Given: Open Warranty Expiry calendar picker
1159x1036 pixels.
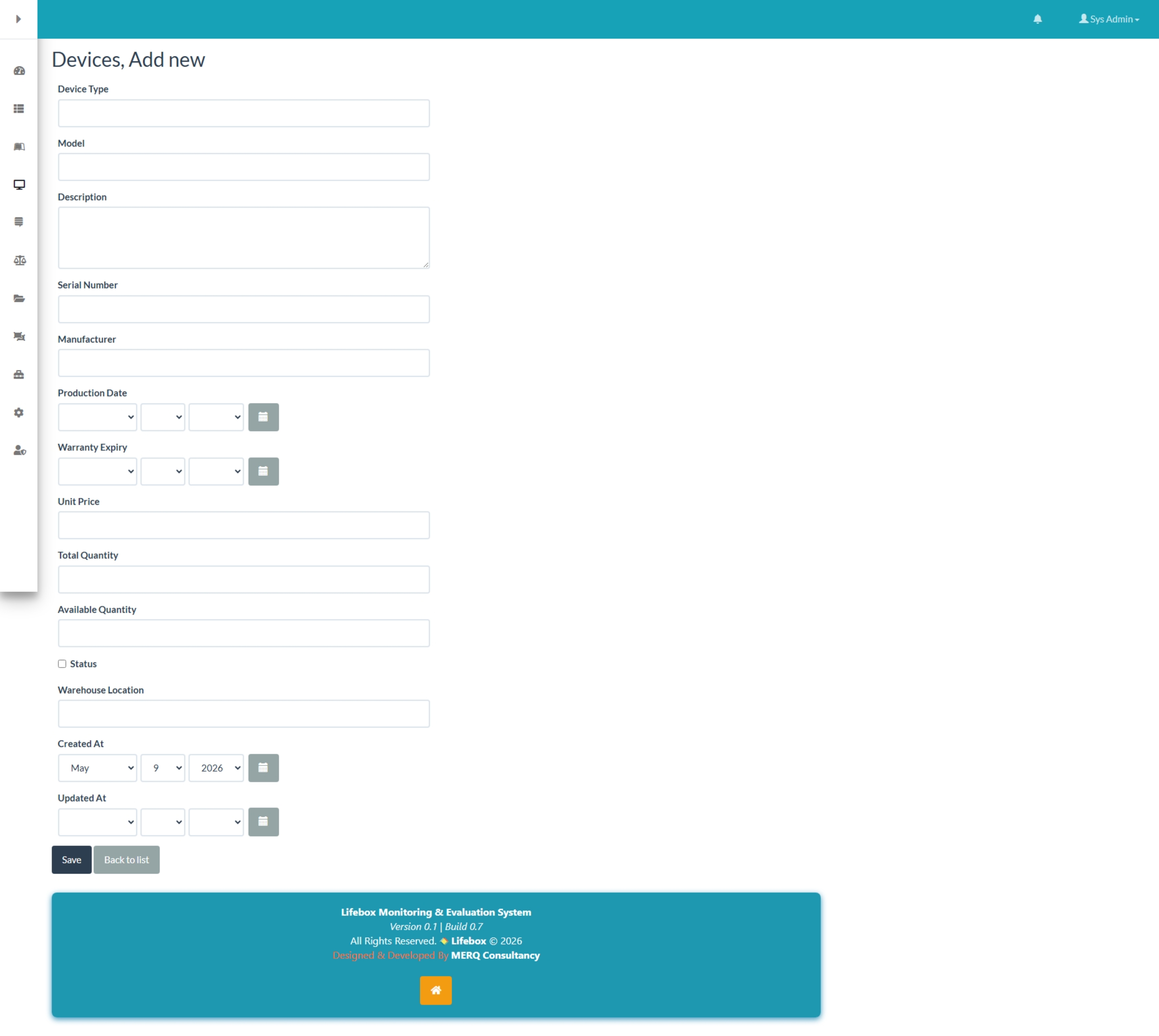Looking at the screenshot, I should pyautogui.click(x=264, y=471).
